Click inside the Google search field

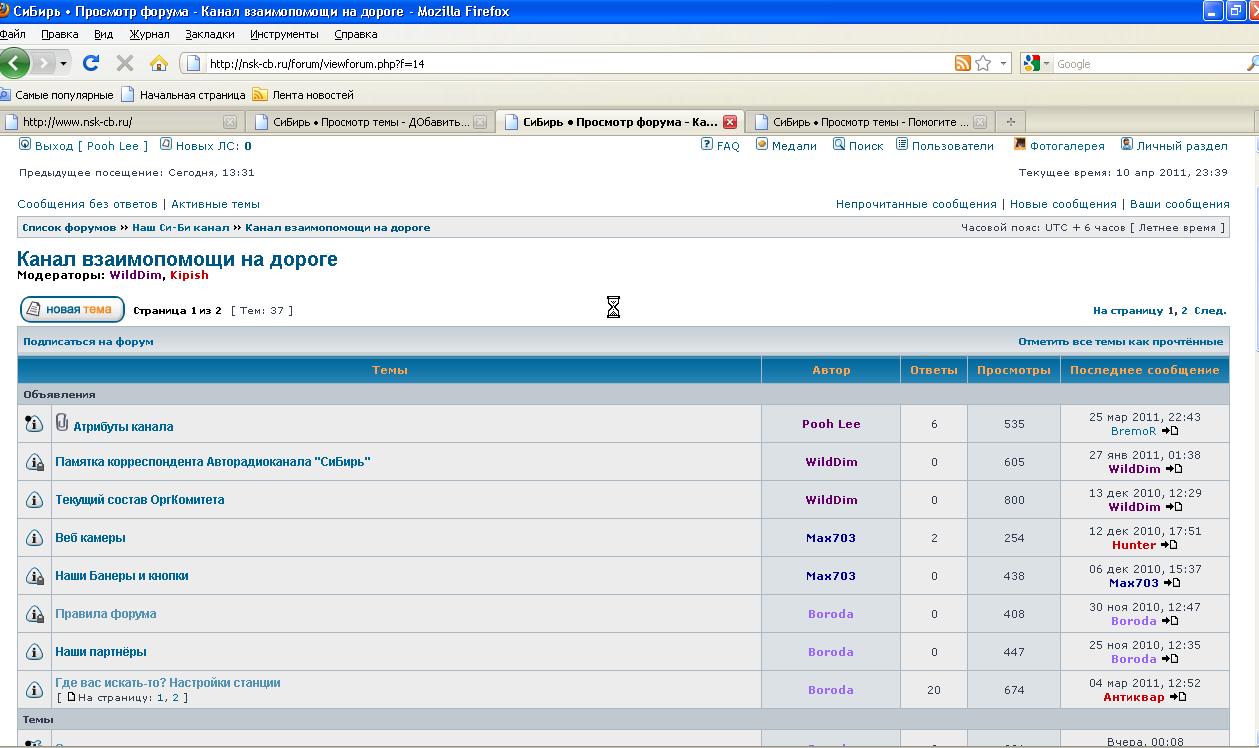point(1145,64)
